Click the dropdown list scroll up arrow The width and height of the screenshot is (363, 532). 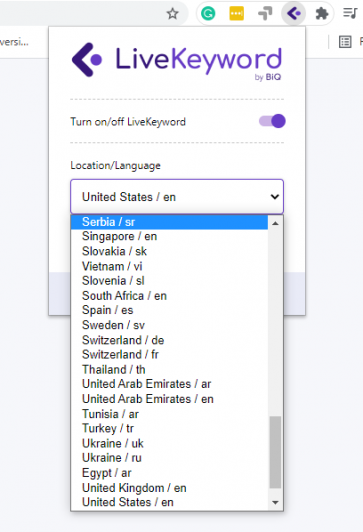click(275, 223)
